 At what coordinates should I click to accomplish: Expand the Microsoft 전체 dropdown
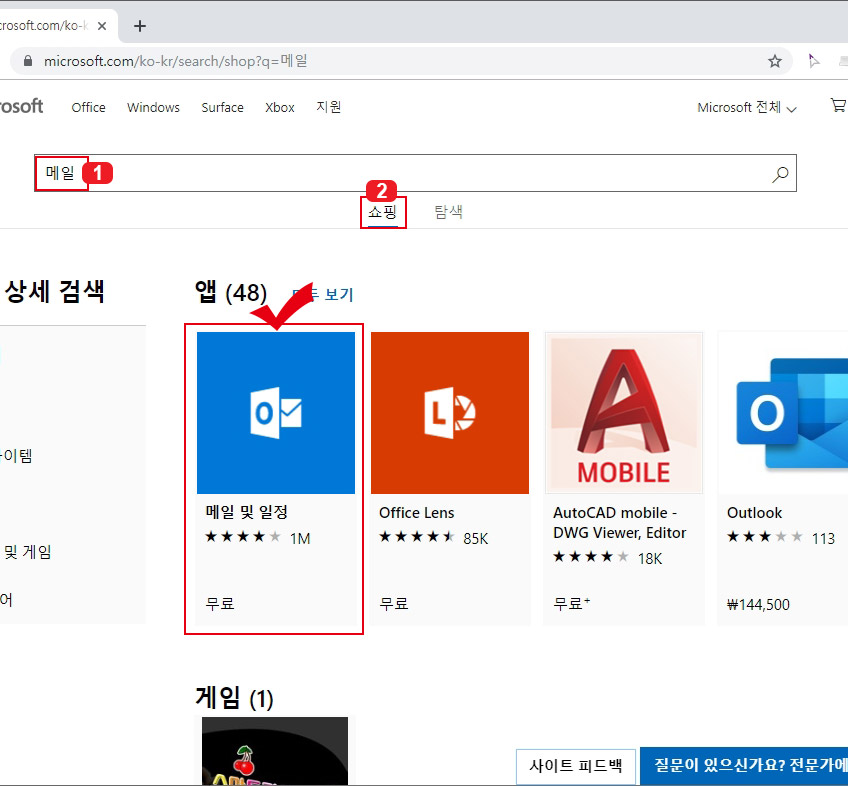(x=747, y=107)
